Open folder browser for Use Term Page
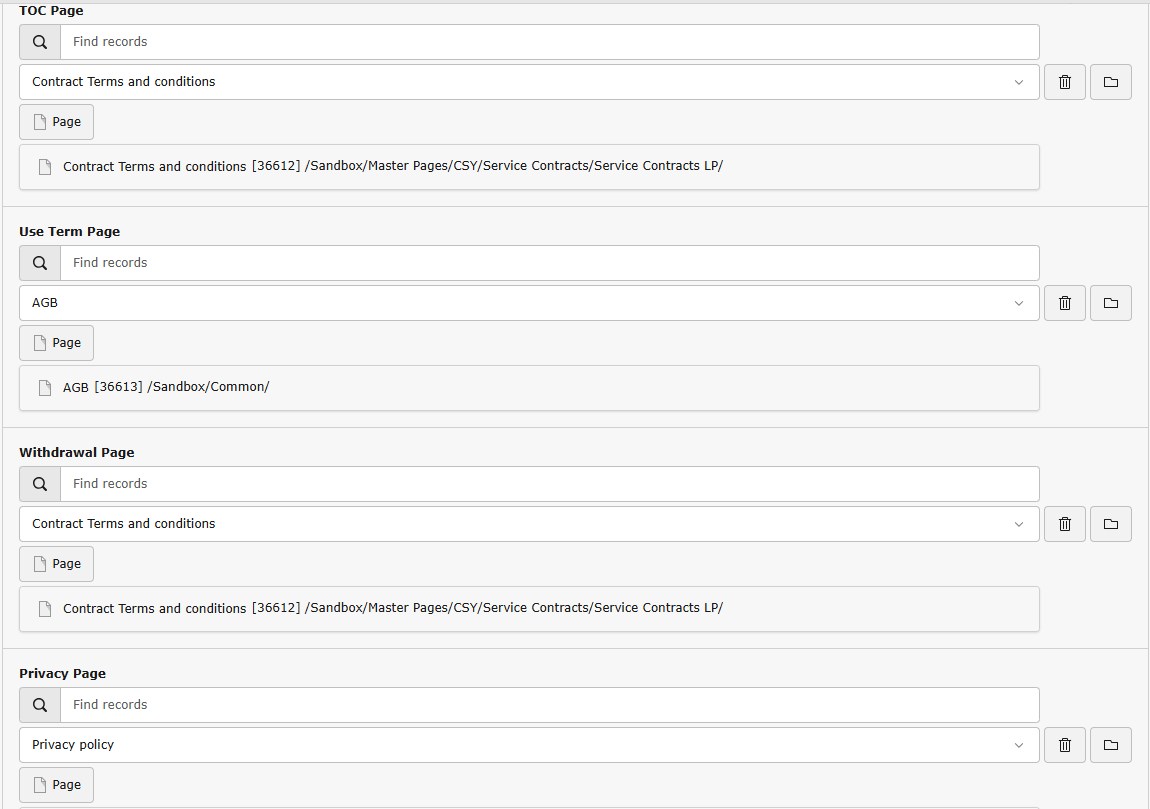Screen dimensions: 1150x809 (1110, 303)
